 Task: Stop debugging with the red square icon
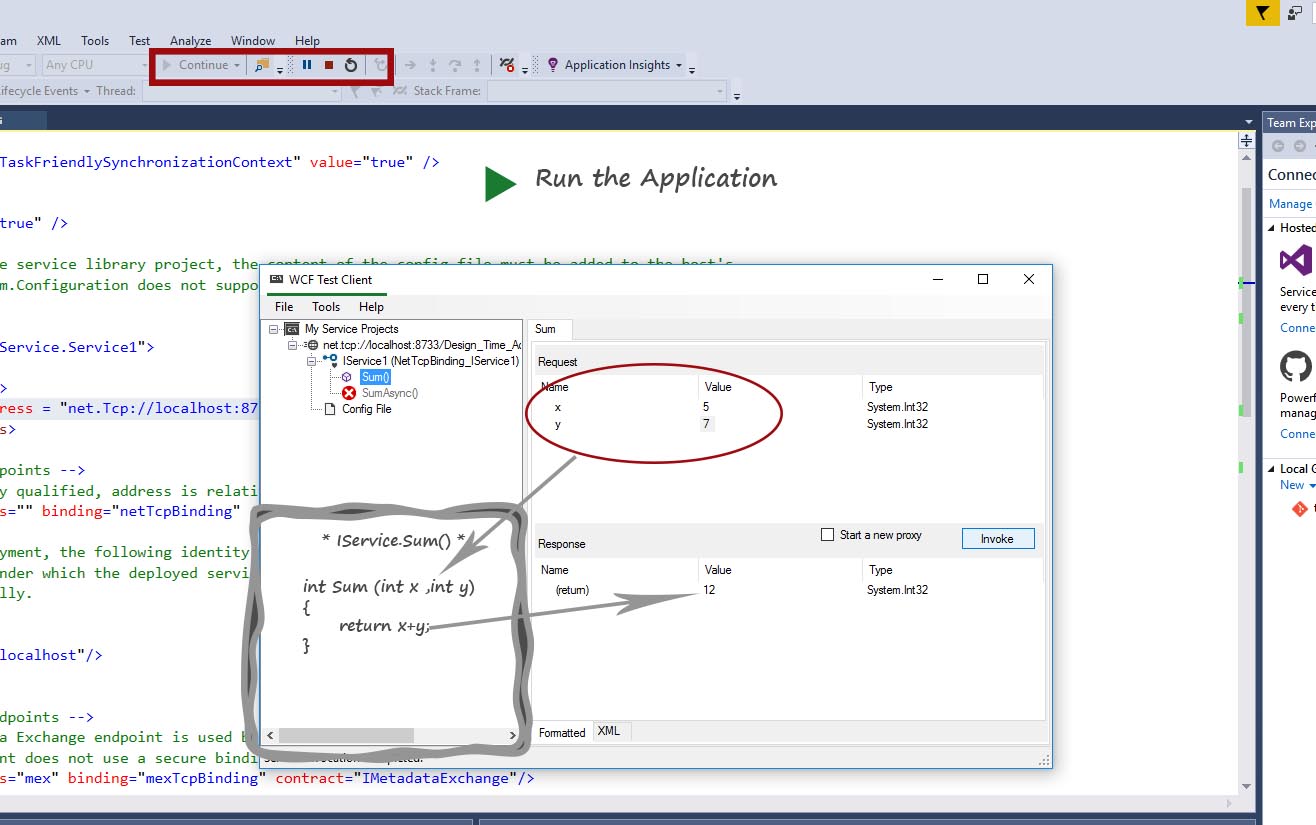click(328, 65)
